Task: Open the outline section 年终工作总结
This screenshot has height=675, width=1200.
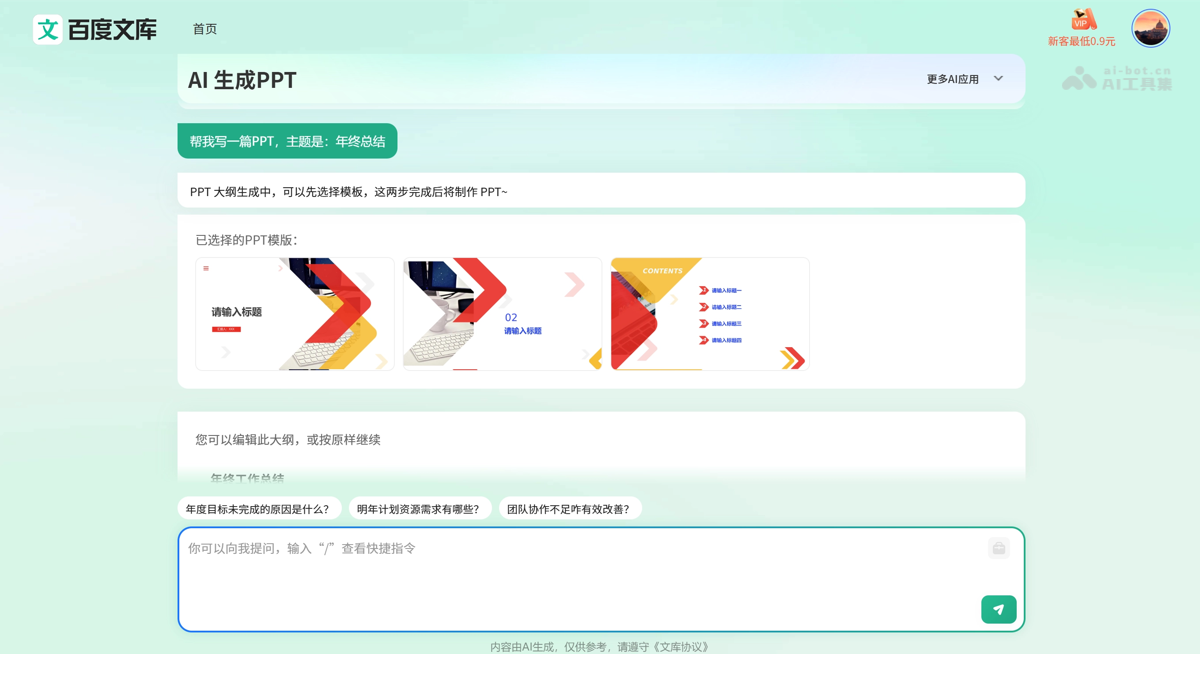Action: tap(247, 479)
